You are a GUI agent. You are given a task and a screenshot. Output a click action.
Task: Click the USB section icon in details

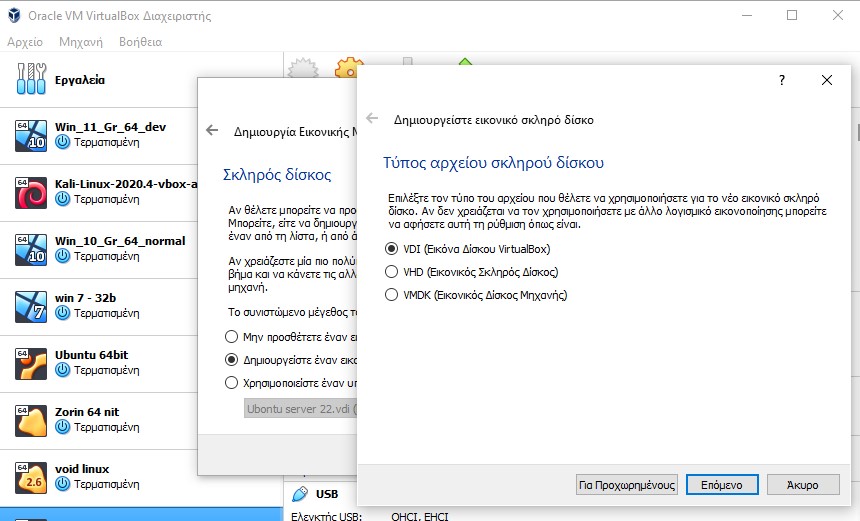[300, 494]
